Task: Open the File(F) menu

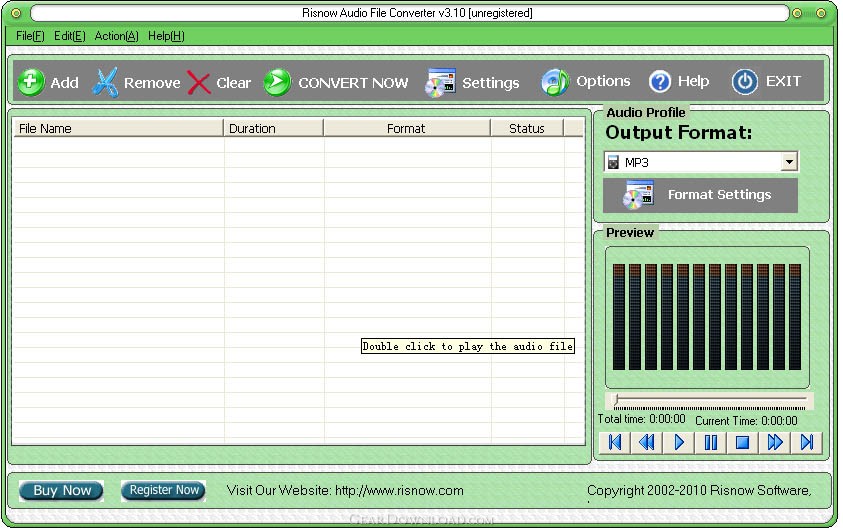Action: [x=30, y=36]
